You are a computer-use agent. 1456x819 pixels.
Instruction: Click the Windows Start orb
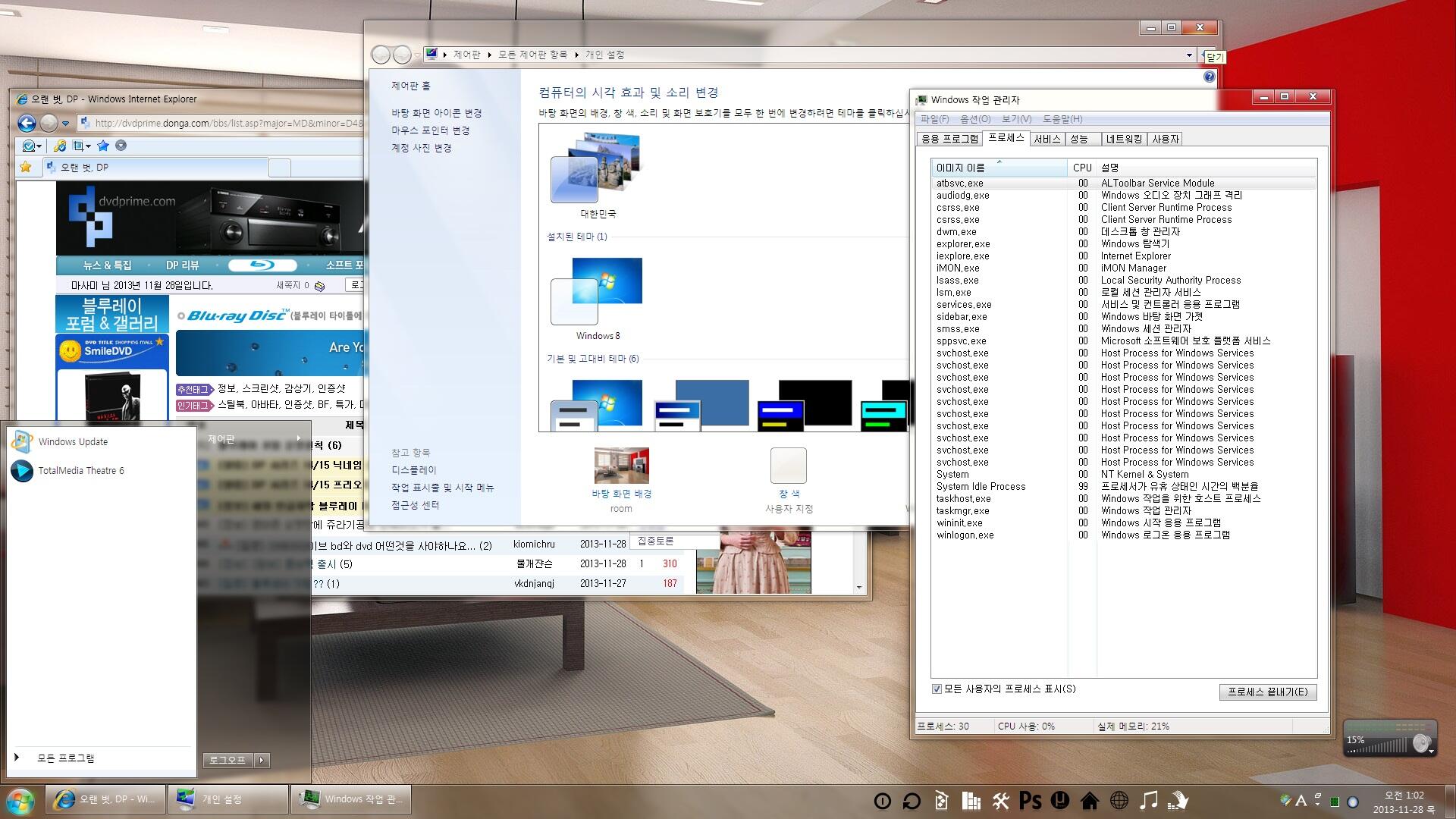pyautogui.click(x=20, y=800)
